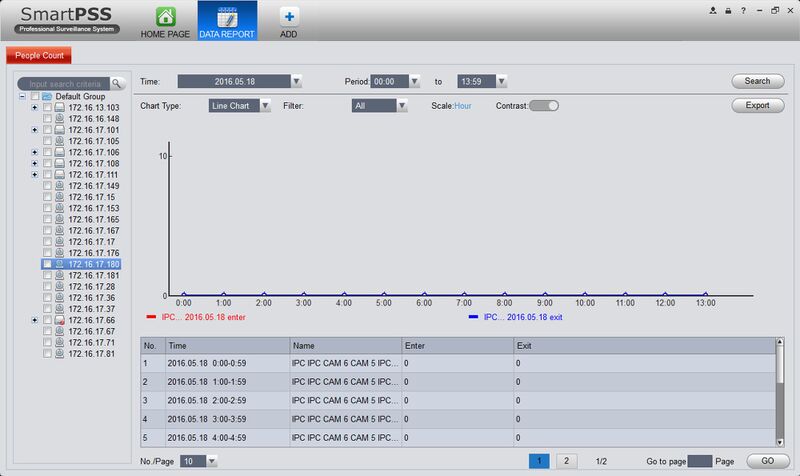Click the camera icon for 172.16.17.66

point(60,320)
